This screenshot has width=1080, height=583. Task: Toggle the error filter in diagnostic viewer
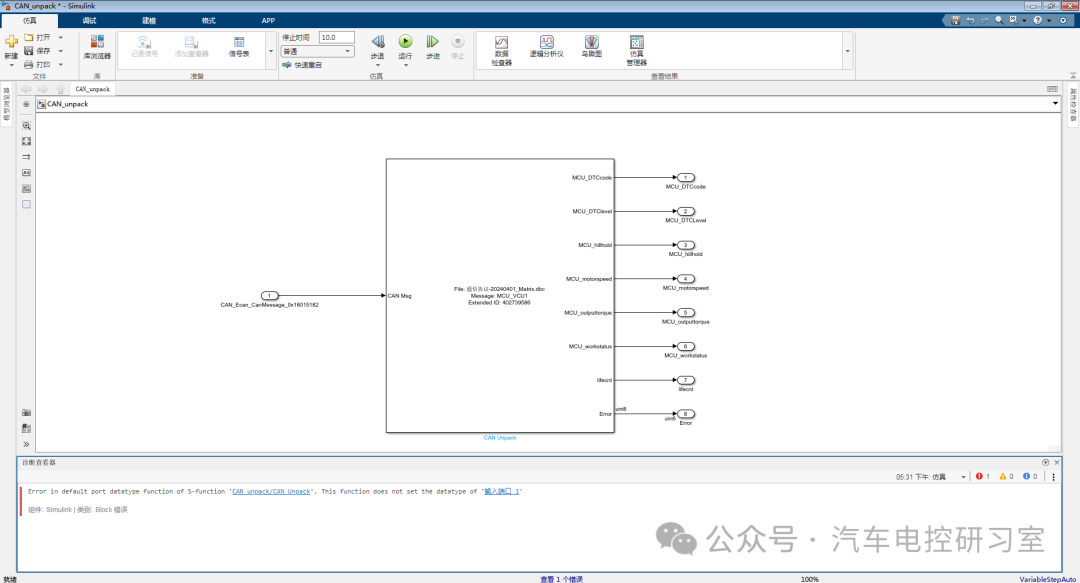pos(983,477)
